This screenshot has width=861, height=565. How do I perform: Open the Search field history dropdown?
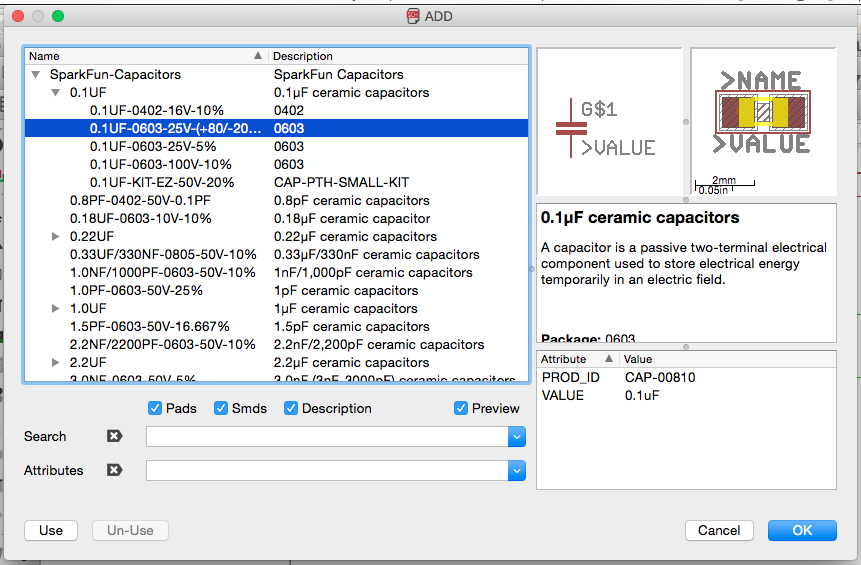[x=517, y=437]
